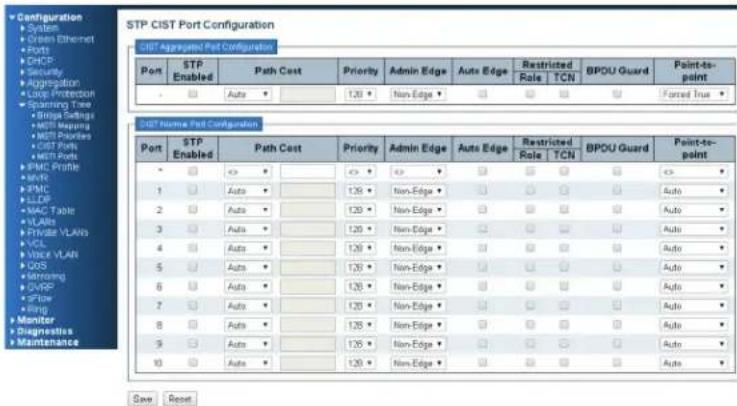Enable STP for aggregated ports
Viewport: 737px width, 406px height.
click(x=193, y=94)
